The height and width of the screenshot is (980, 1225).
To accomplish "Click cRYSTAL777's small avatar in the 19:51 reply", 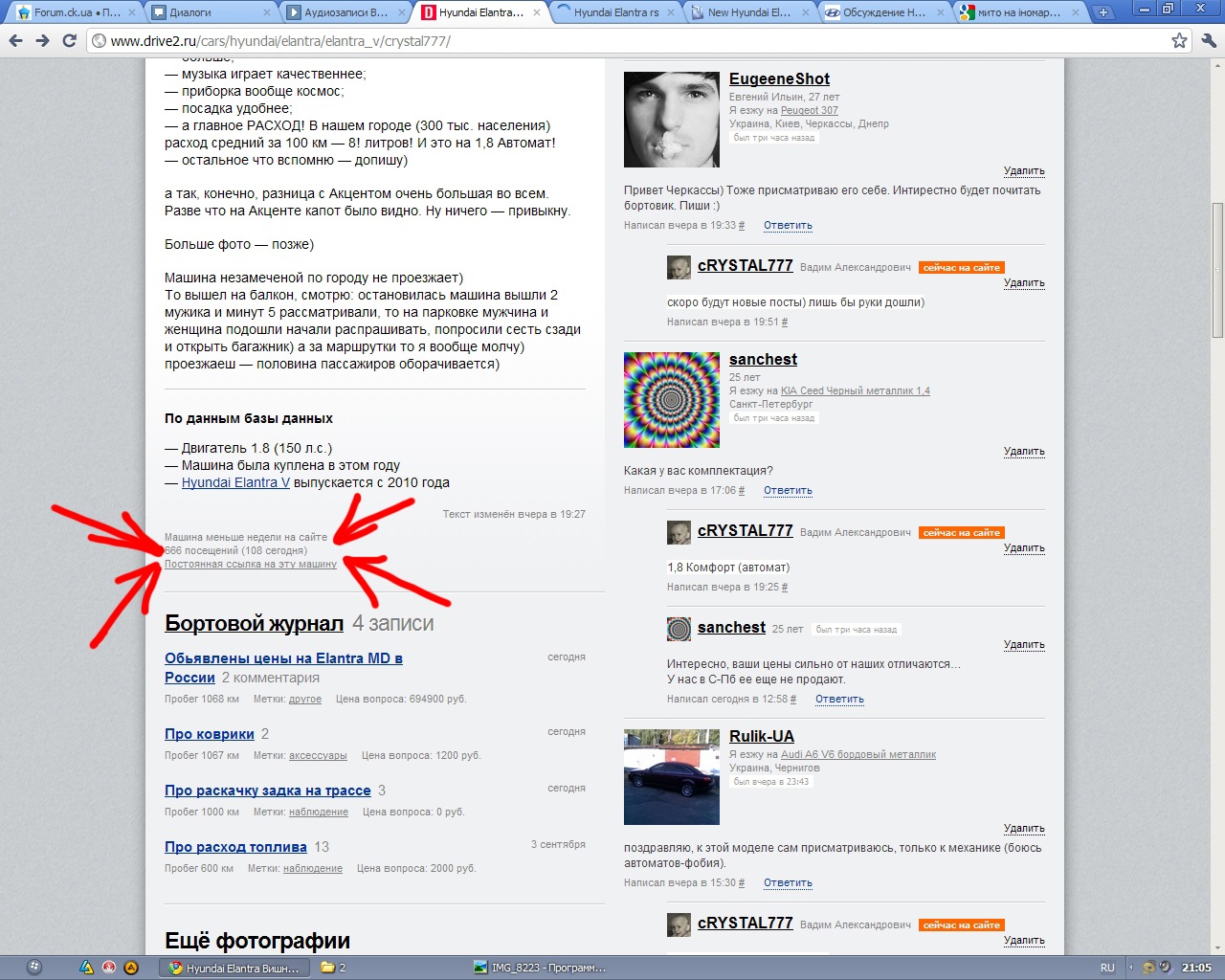I will point(679,267).
